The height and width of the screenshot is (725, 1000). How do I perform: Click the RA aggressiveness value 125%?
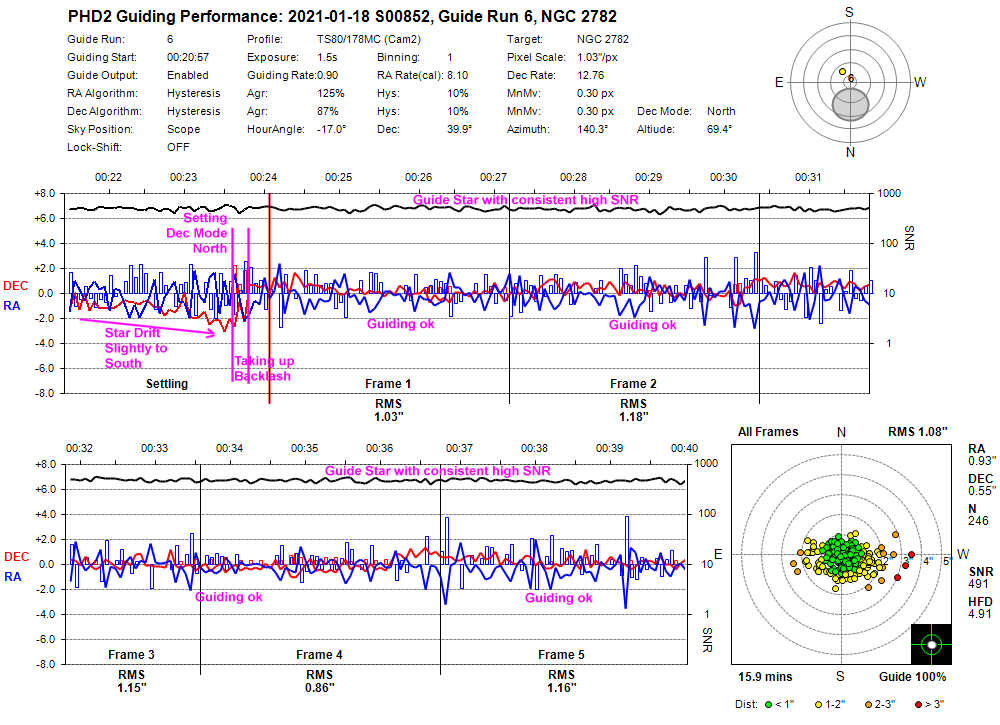click(331, 93)
